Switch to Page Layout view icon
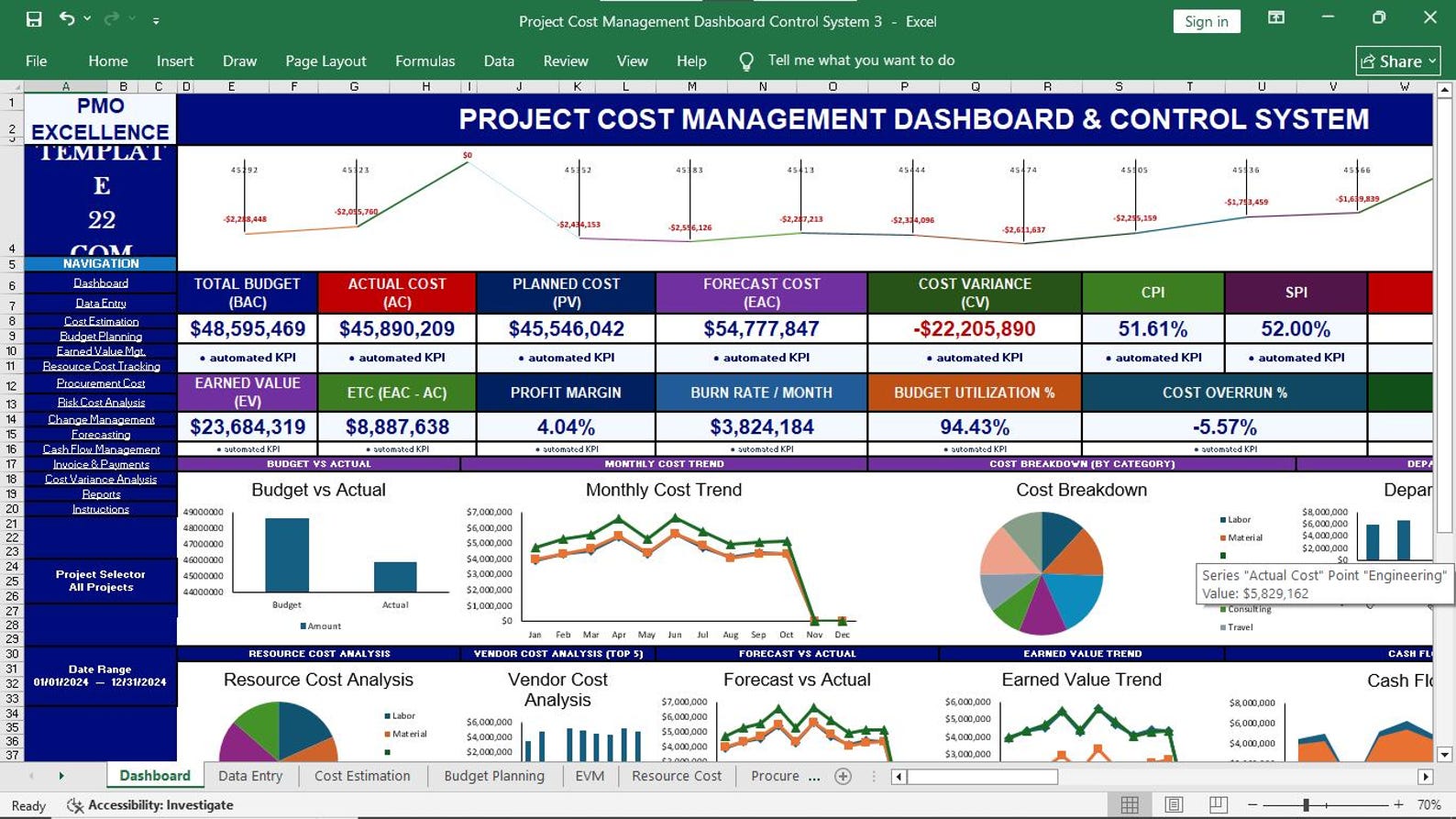This screenshot has height=819, width=1456. point(1174,804)
